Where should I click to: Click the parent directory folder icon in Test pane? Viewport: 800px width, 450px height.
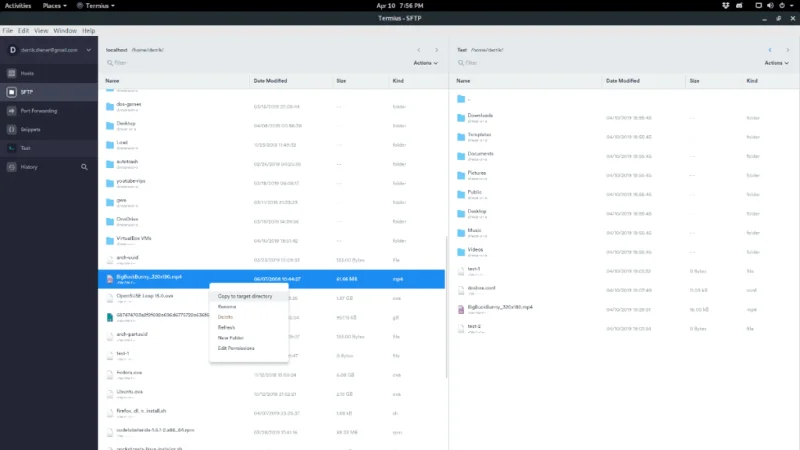pyautogui.click(x=461, y=99)
